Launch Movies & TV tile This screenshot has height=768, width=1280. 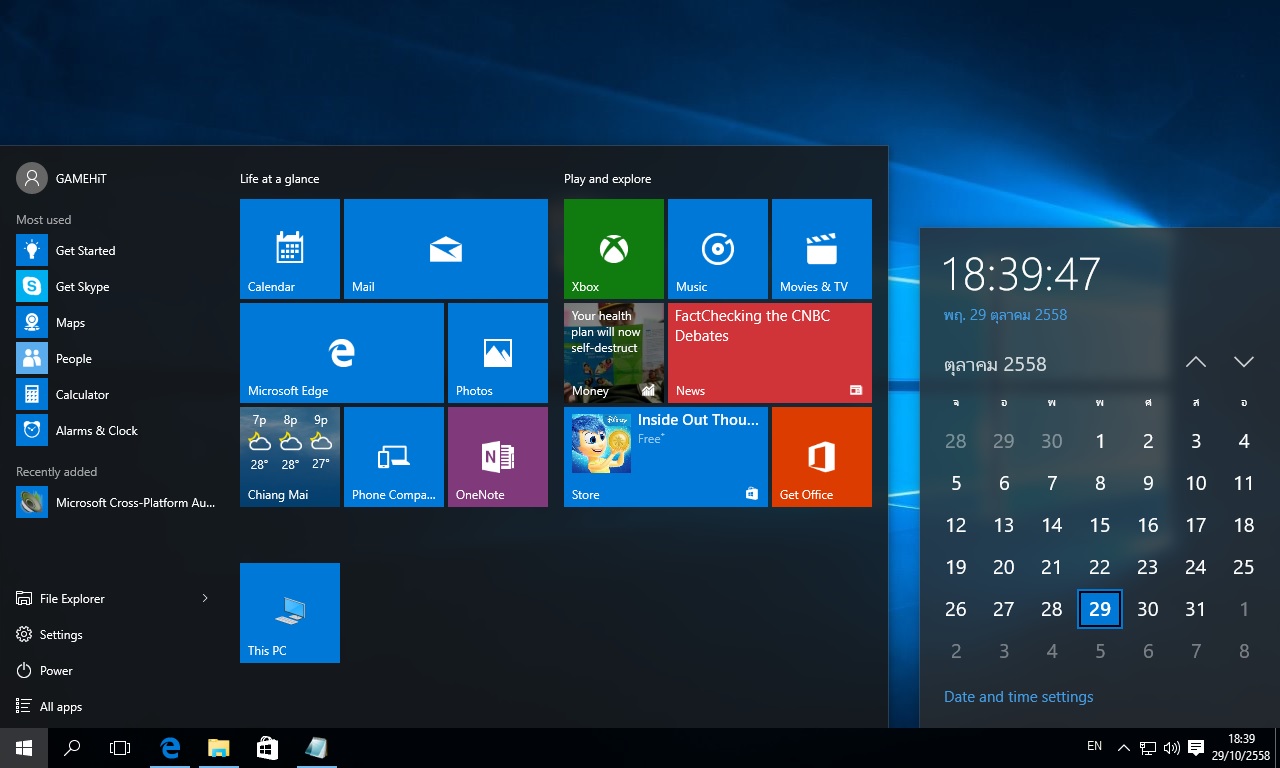821,248
